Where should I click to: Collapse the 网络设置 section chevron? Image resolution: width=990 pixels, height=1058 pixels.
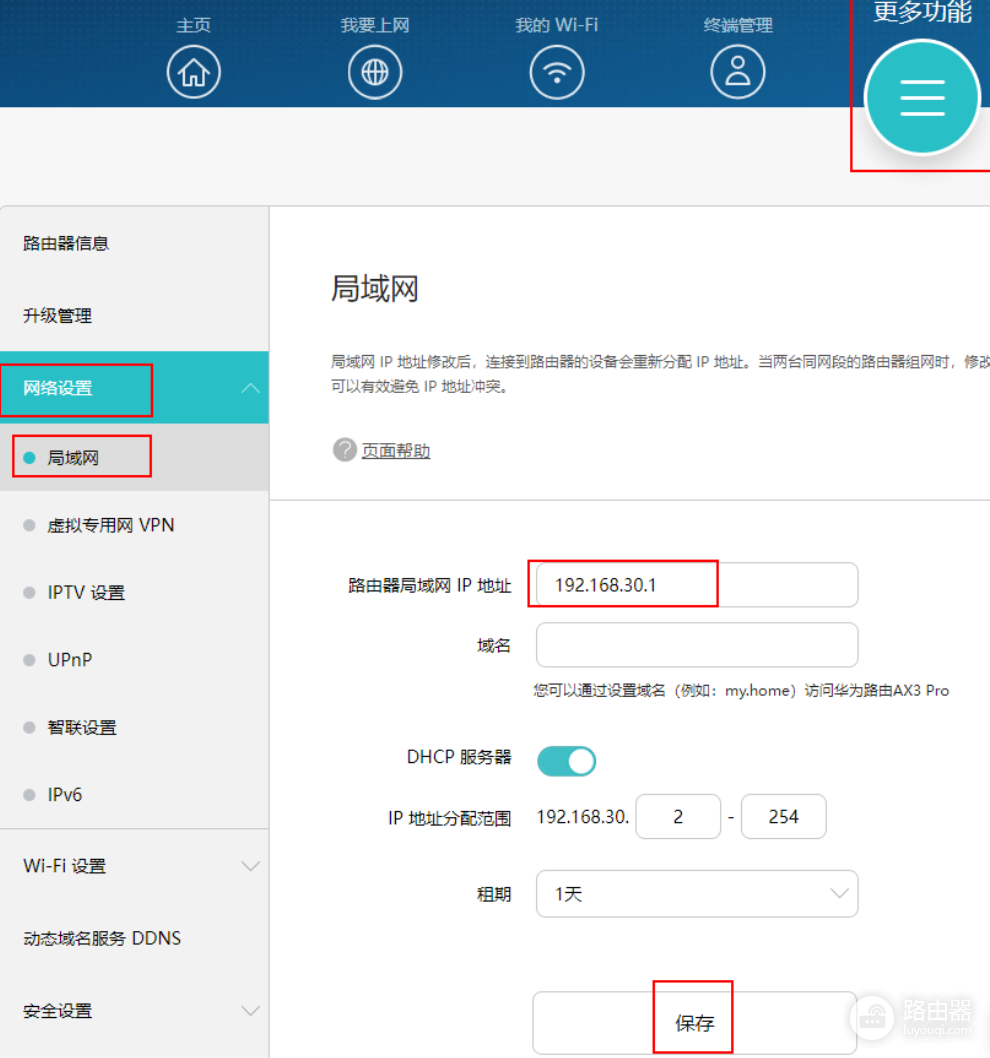250,388
